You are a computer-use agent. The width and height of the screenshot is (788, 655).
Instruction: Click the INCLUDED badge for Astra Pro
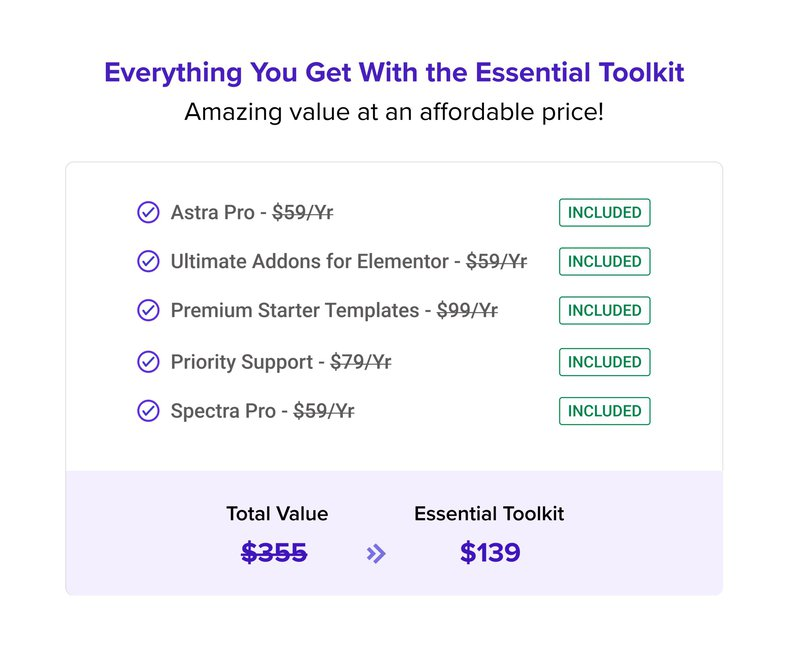coord(605,213)
